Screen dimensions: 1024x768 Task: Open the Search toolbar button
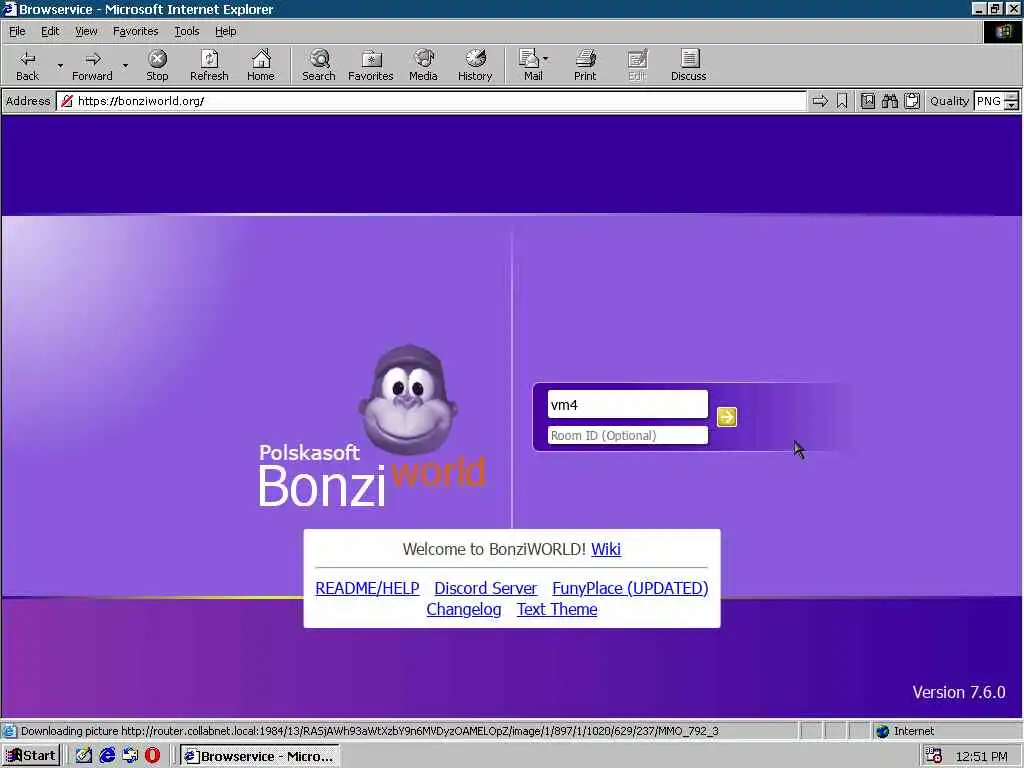tap(319, 65)
